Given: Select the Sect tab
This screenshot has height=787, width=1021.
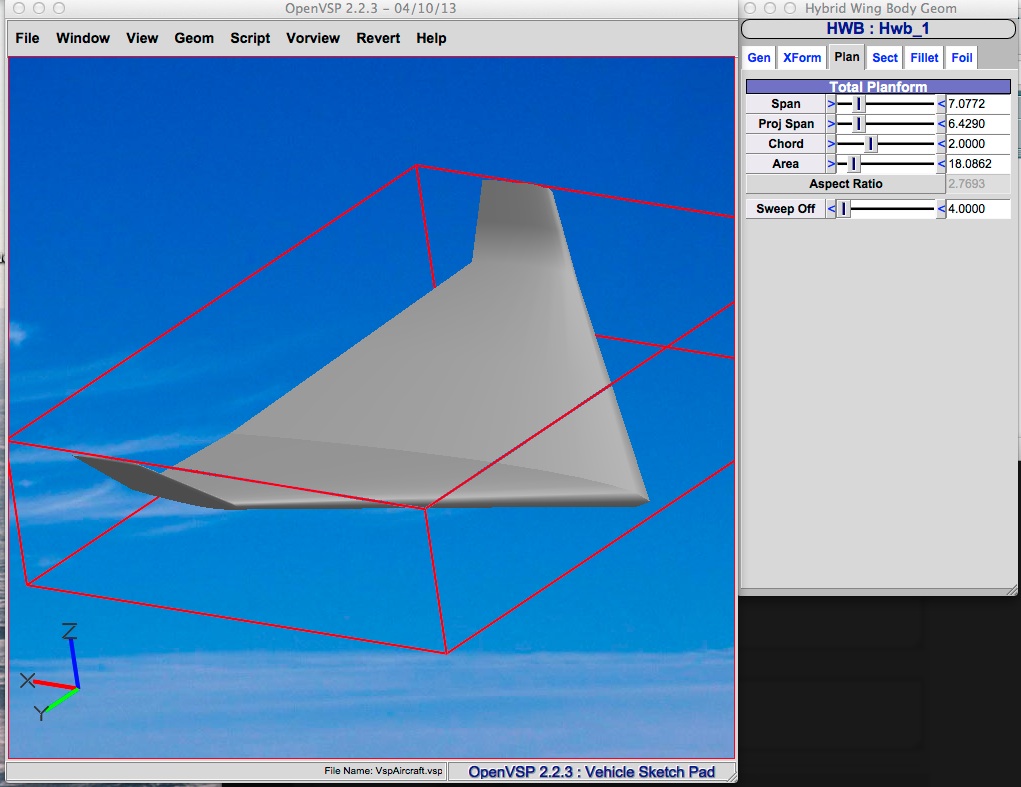Looking at the screenshot, I should point(885,58).
